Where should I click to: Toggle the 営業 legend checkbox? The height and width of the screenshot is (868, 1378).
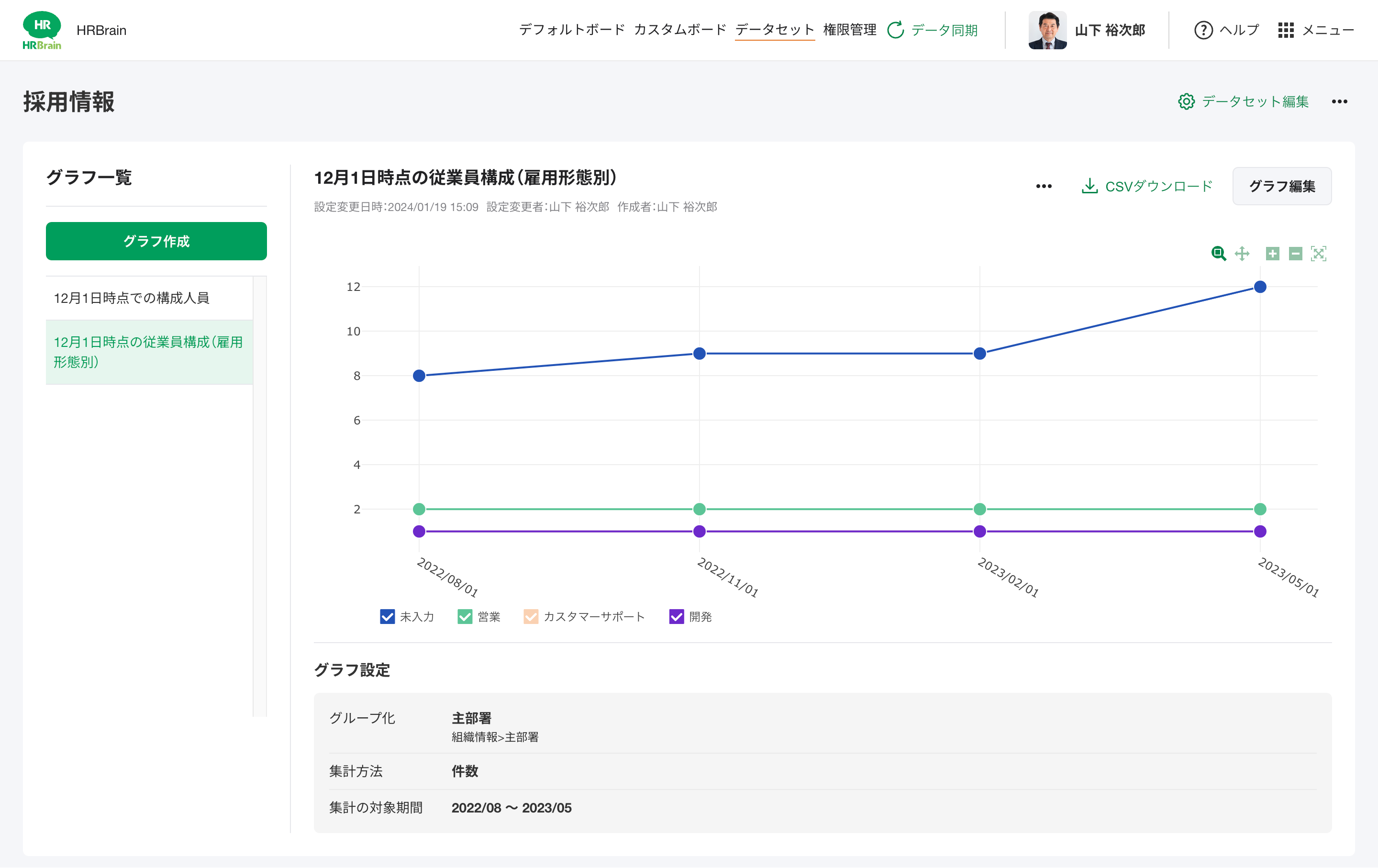[465, 616]
